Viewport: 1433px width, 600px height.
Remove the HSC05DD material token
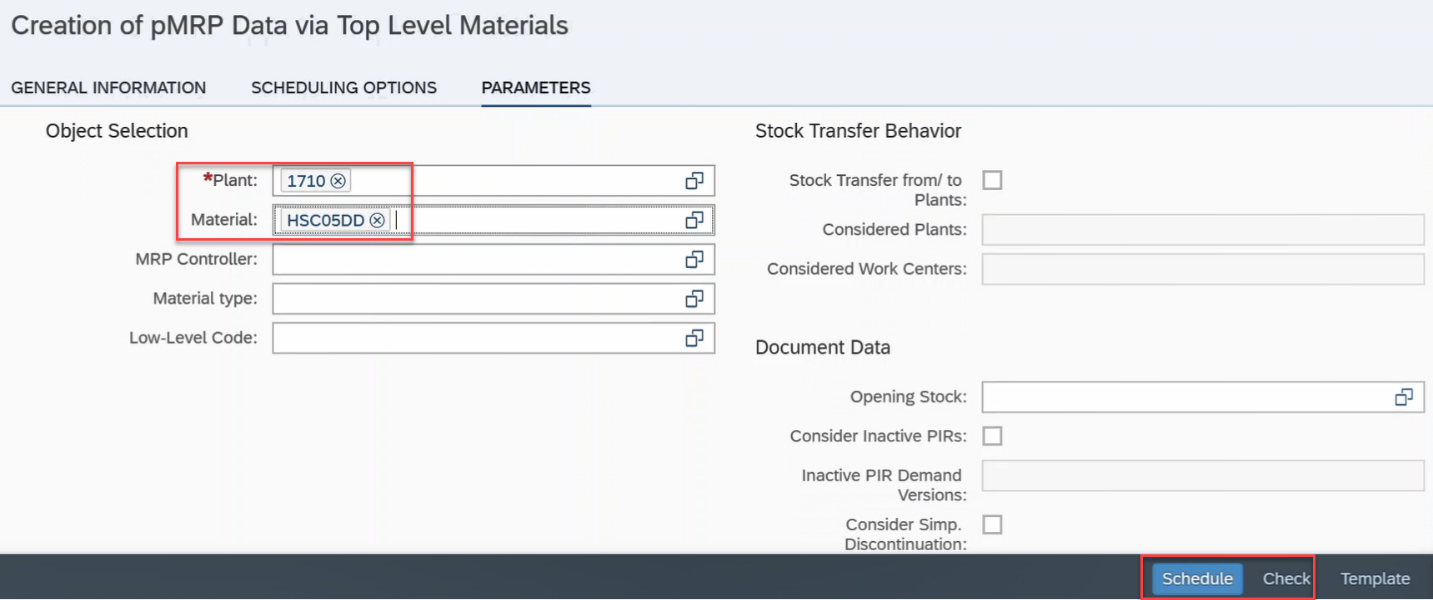[377, 219]
